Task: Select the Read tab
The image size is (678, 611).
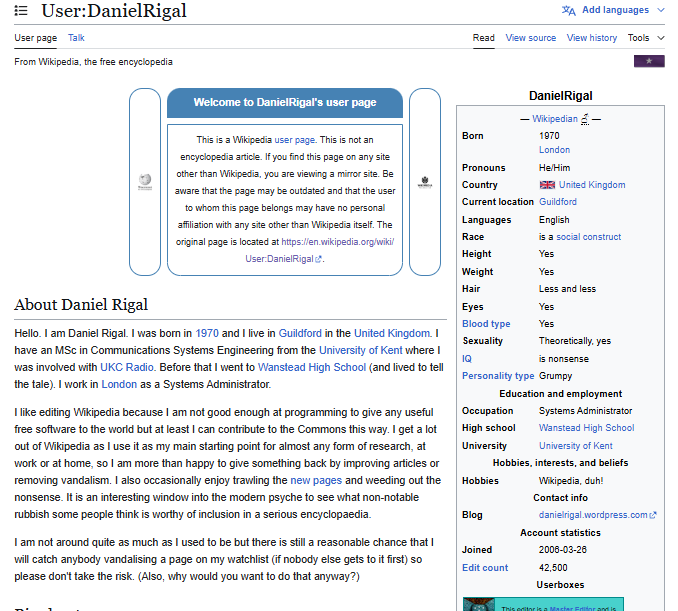Action: pyautogui.click(x=483, y=38)
